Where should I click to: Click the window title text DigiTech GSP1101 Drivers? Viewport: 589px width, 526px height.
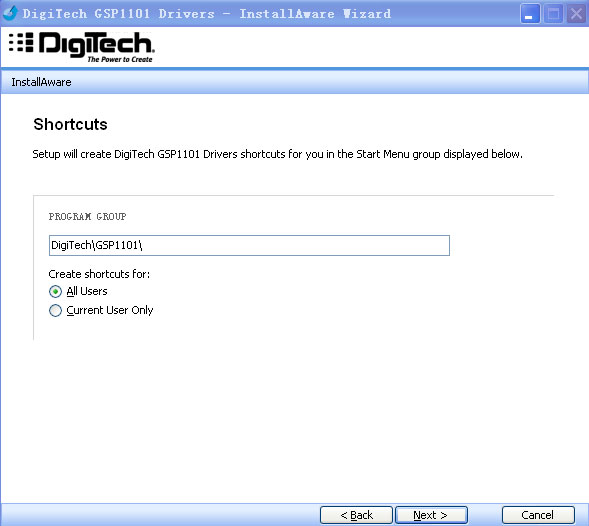click(x=118, y=14)
